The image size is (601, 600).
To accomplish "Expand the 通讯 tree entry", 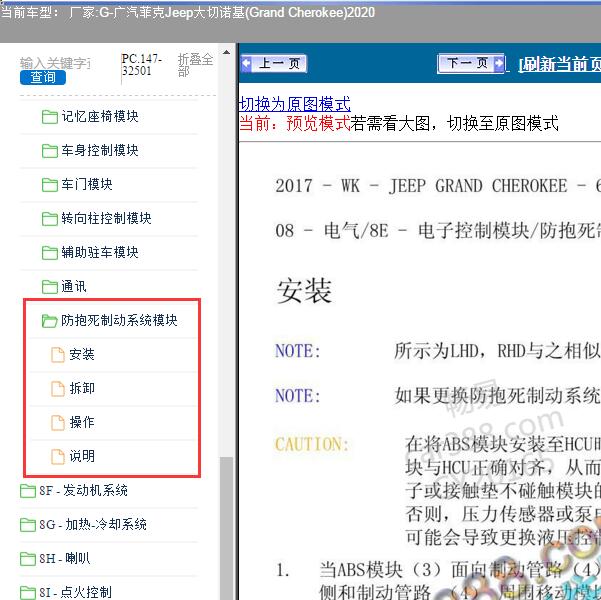I will (74, 286).
